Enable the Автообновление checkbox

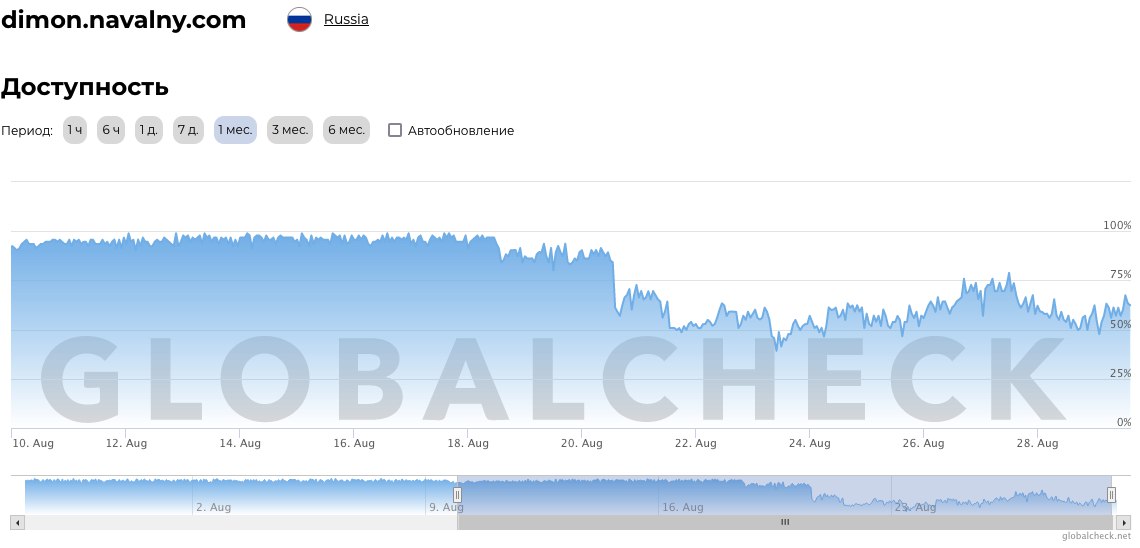pyautogui.click(x=395, y=130)
